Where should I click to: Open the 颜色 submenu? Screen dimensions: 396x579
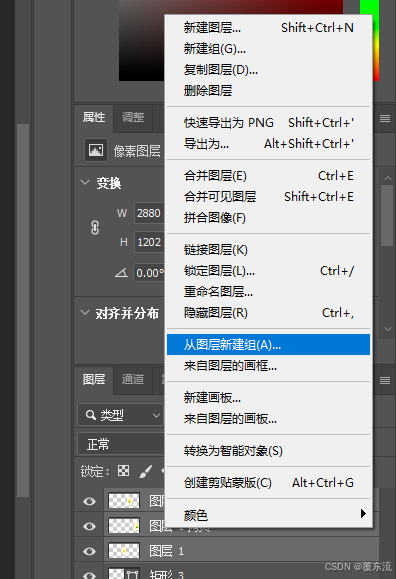pos(268,515)
